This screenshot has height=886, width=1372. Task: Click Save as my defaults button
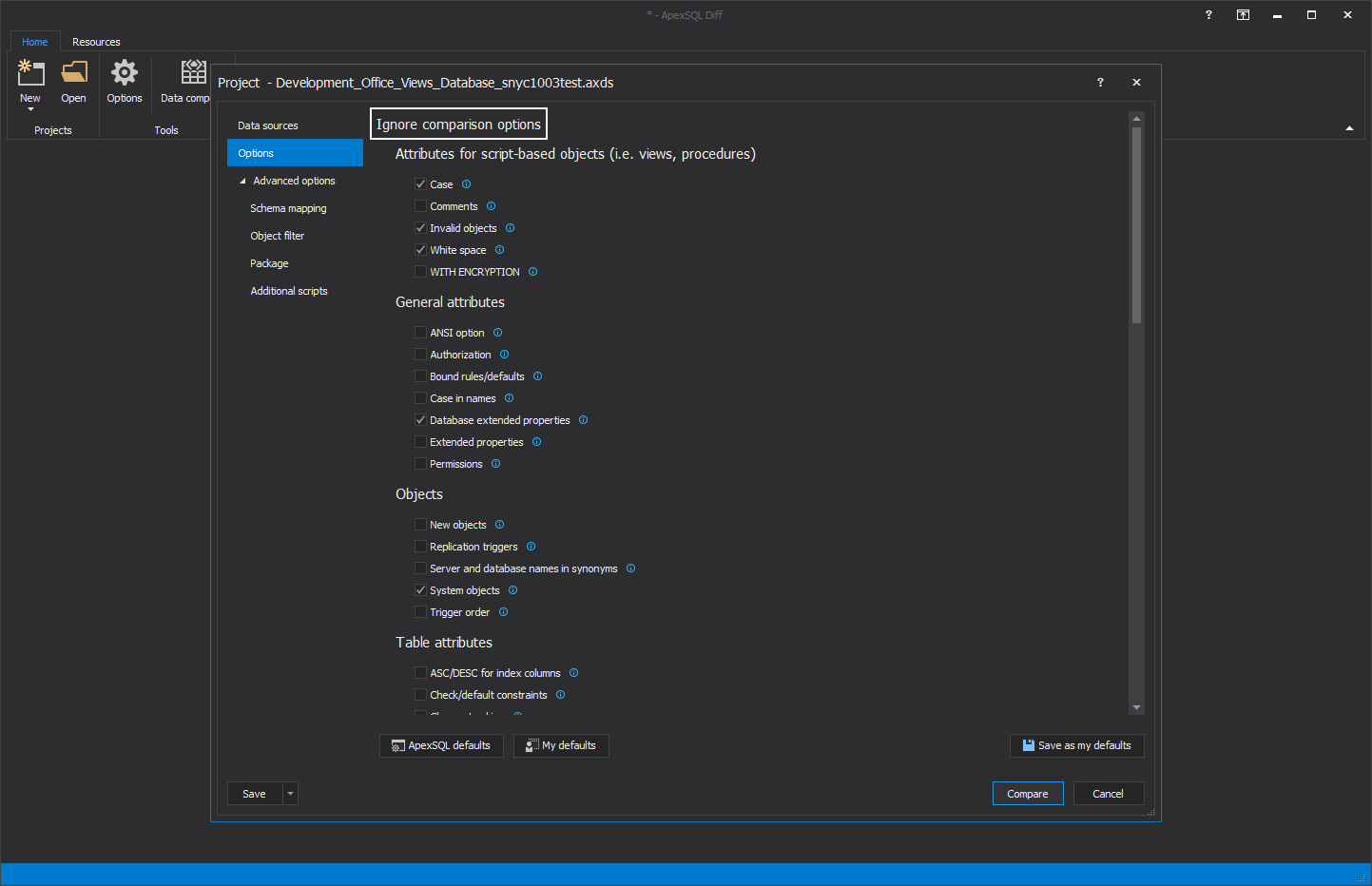[1076, 745]
